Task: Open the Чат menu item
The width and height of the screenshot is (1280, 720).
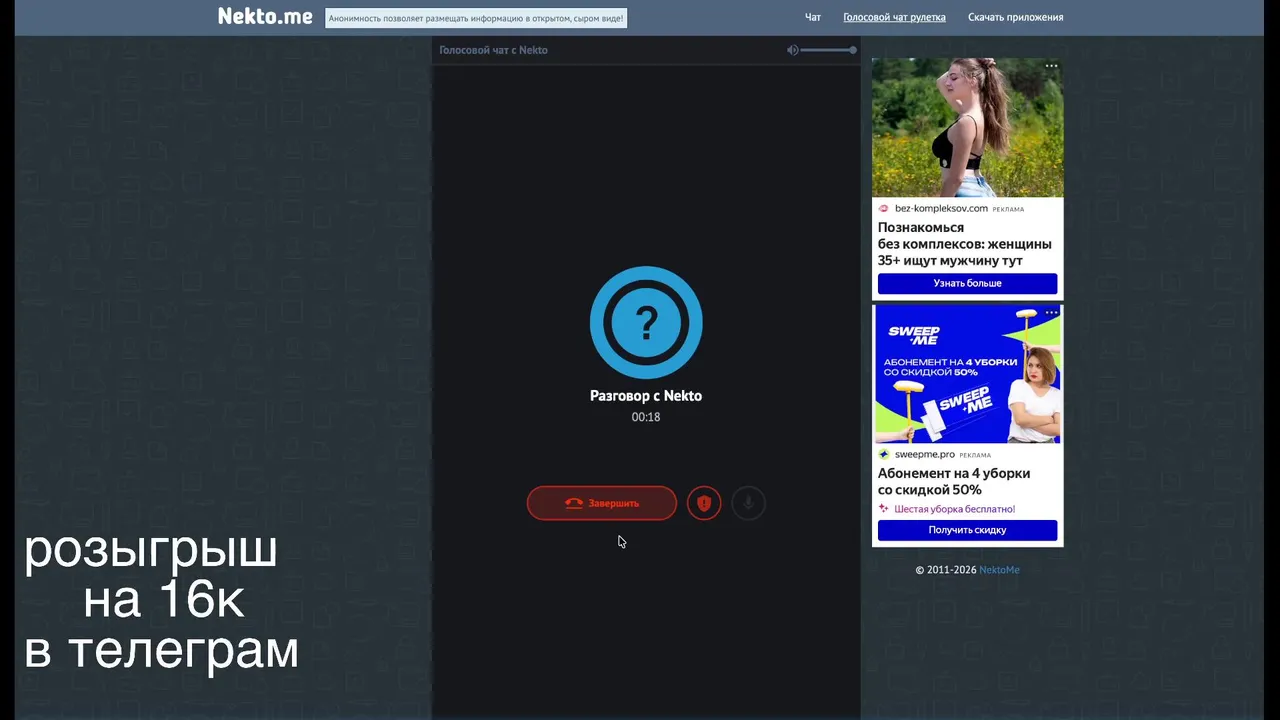Action: point(813,17)
